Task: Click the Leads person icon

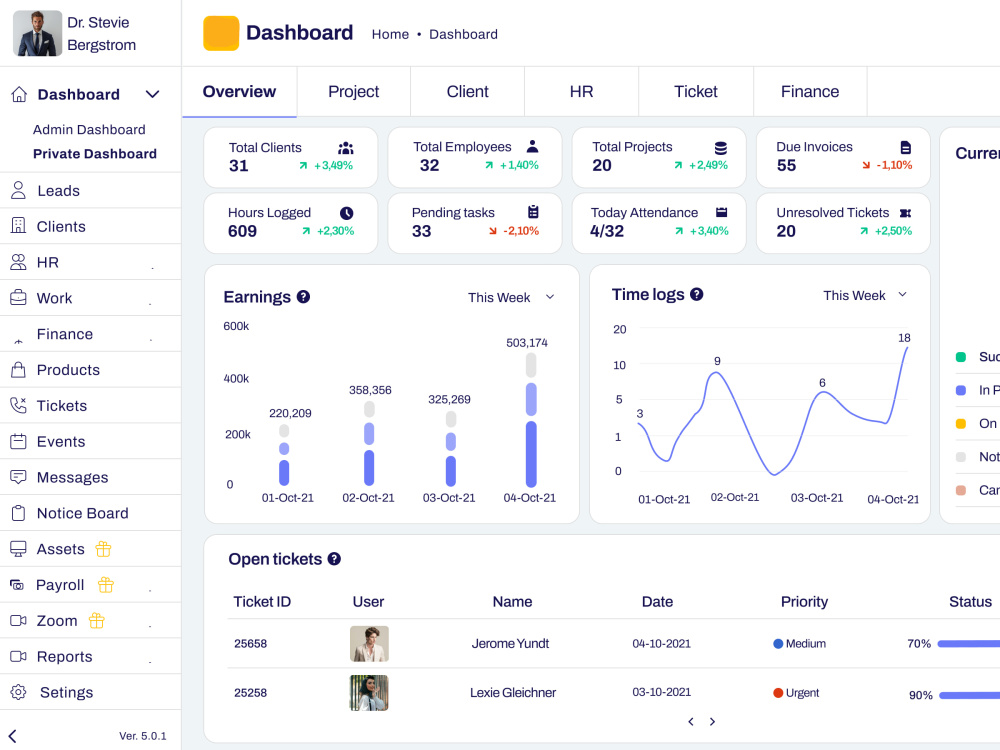Action: coord(18,190)
